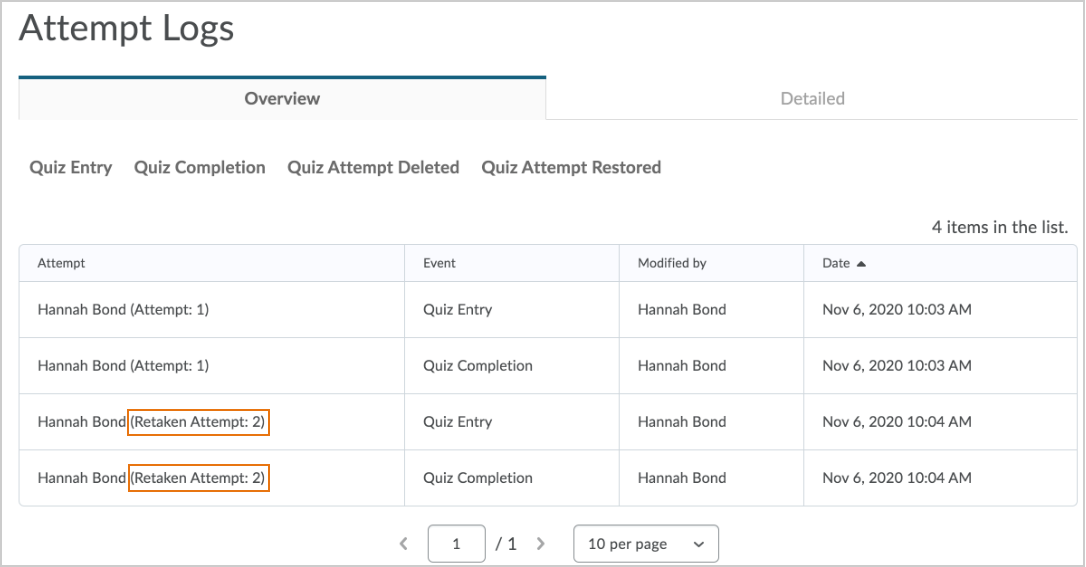Switch to the Overview tab
The image size is (1086, 567).
click(x=282, y=98)
